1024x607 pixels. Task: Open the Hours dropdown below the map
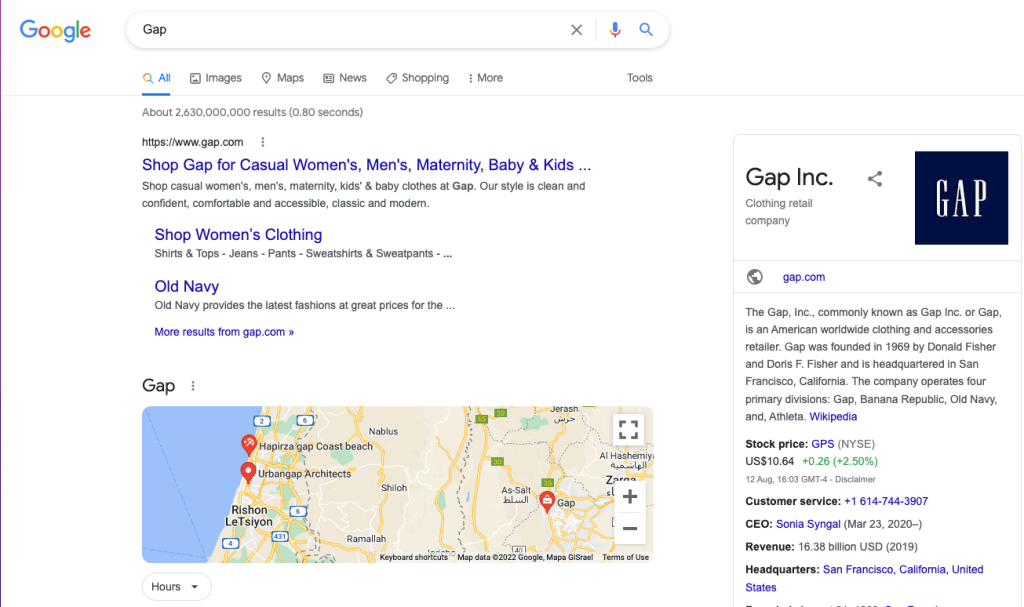[176, 587]
